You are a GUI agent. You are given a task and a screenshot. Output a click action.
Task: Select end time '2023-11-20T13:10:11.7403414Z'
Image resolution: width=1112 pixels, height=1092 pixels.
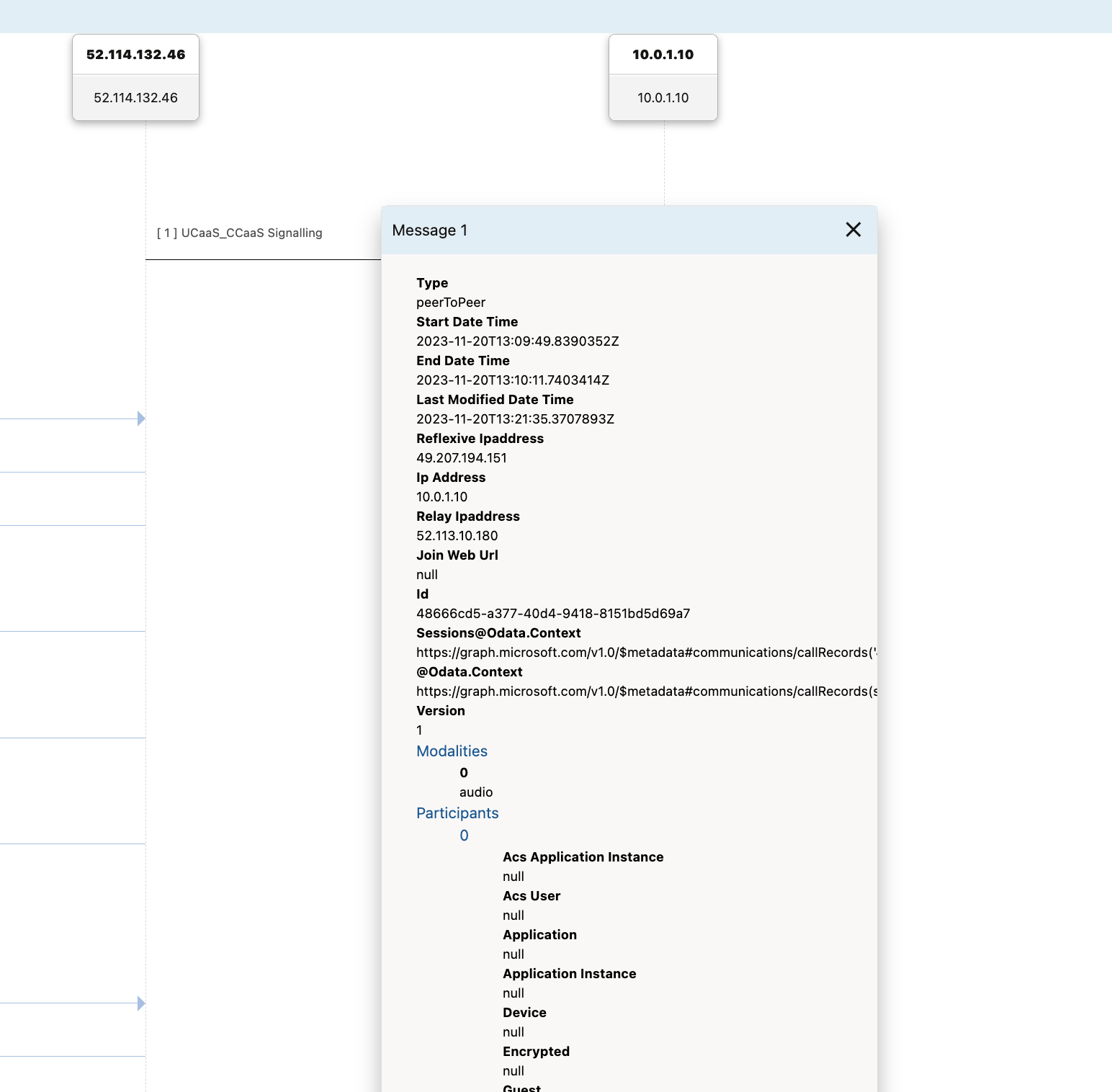pyautogui.click(x=513, y=380)
